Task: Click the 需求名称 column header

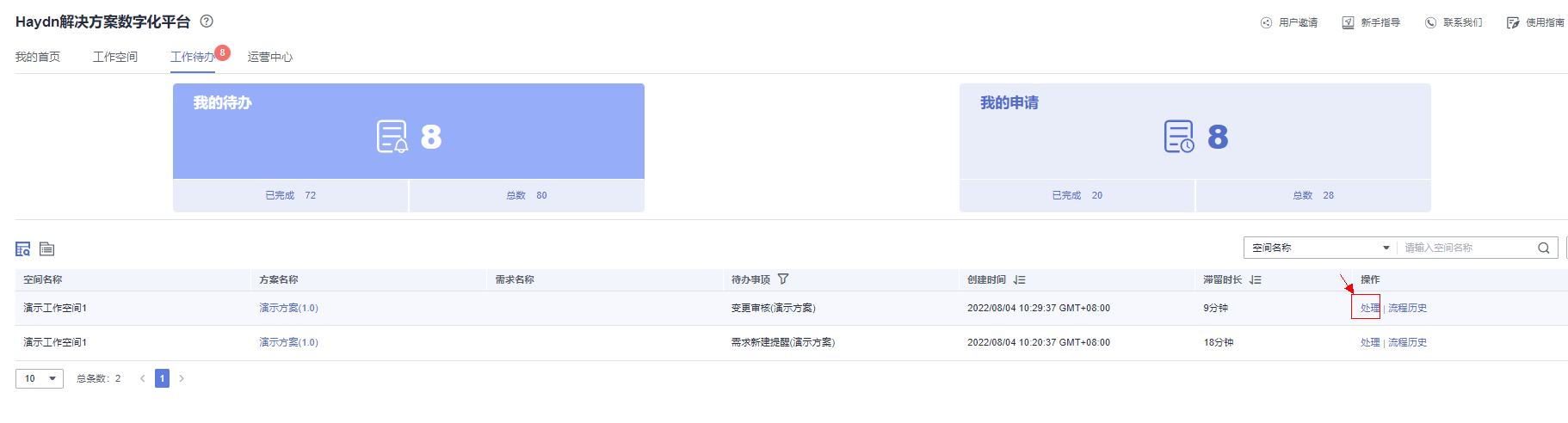Action: [515, 279]
